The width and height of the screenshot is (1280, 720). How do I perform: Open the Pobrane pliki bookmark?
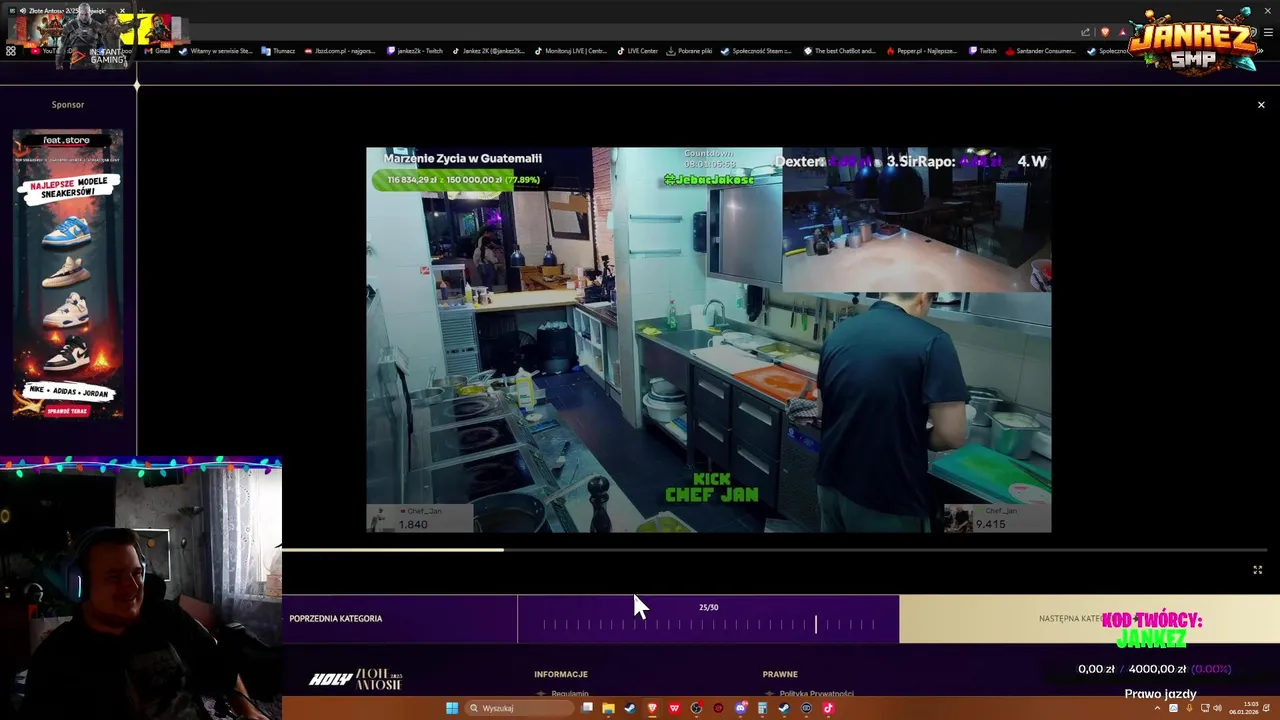690,51
